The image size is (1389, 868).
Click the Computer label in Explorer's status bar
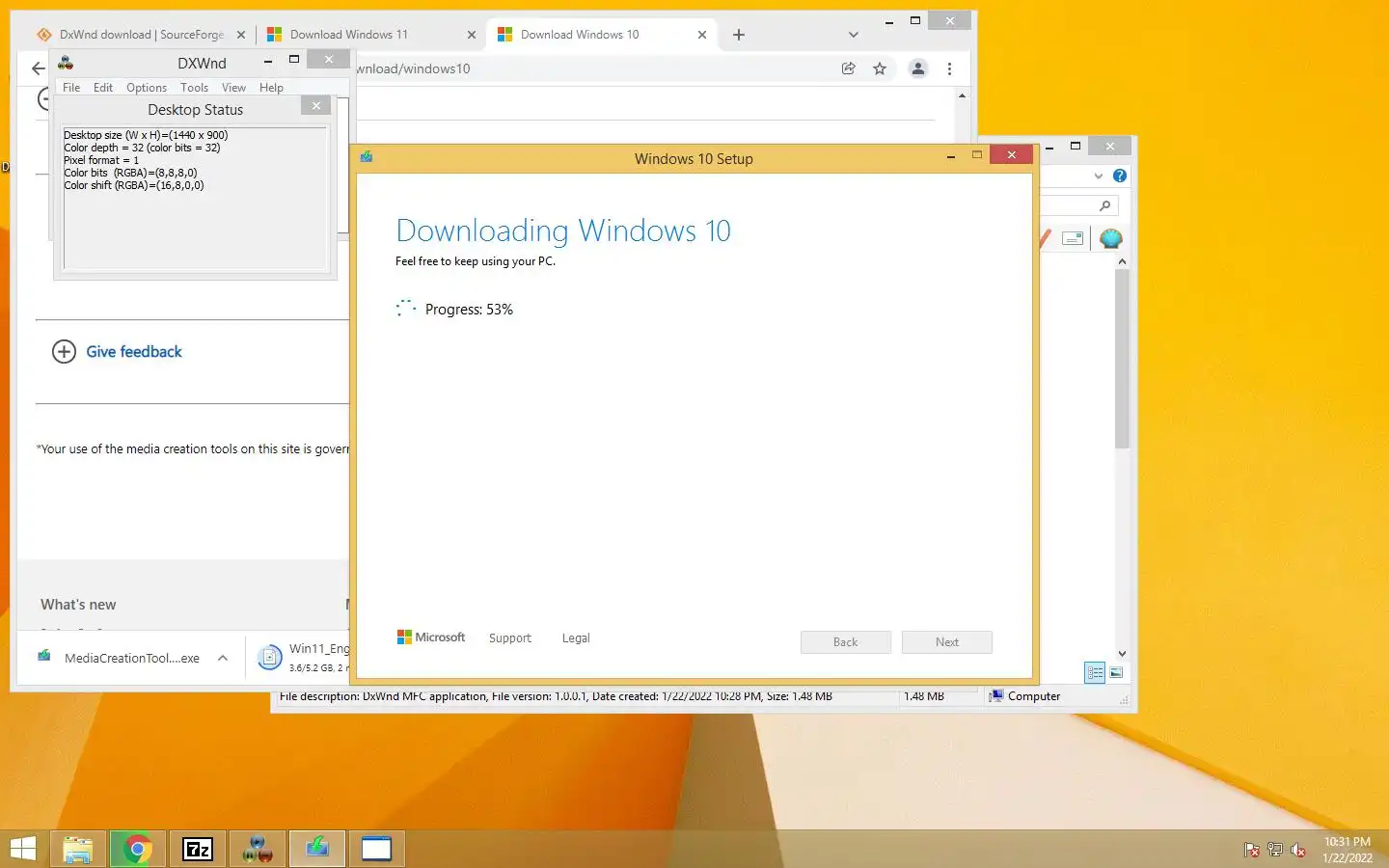[x=1034, y=696]
